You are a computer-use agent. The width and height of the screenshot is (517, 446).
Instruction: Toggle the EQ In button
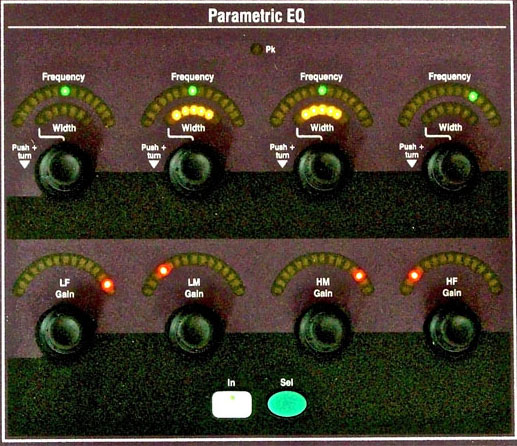232,404
